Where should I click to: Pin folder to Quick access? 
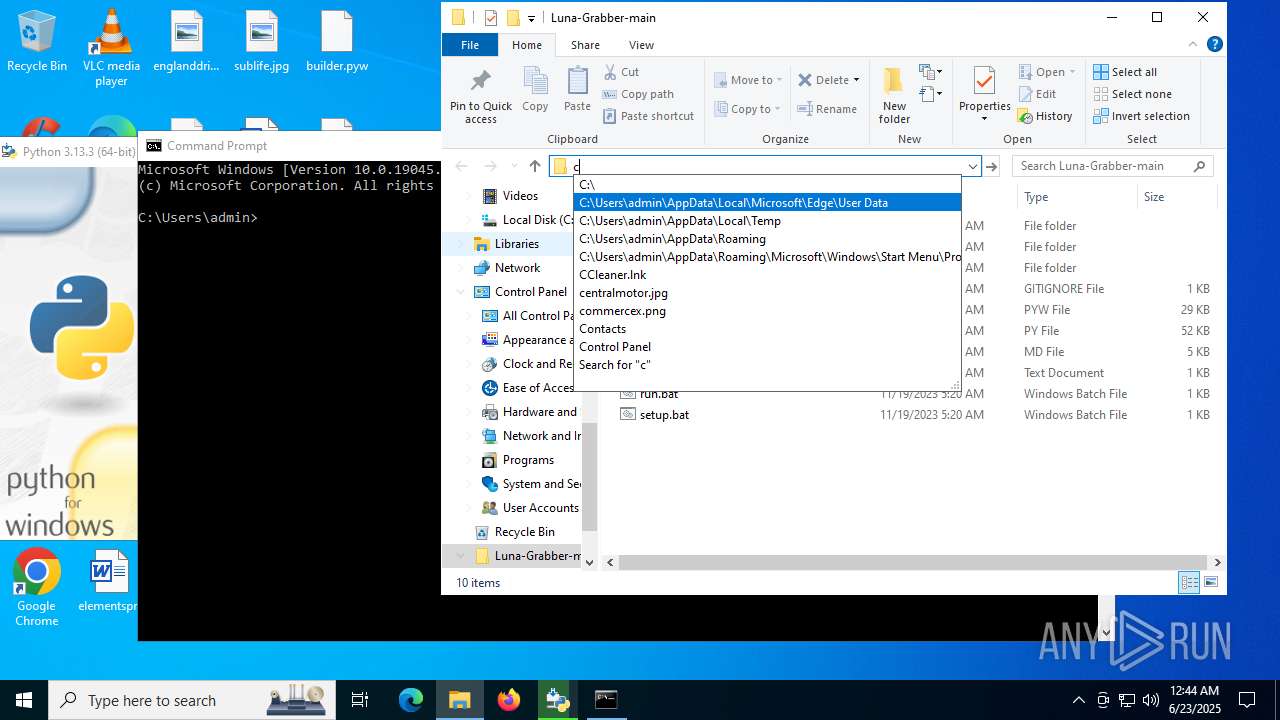pos(480,97)
